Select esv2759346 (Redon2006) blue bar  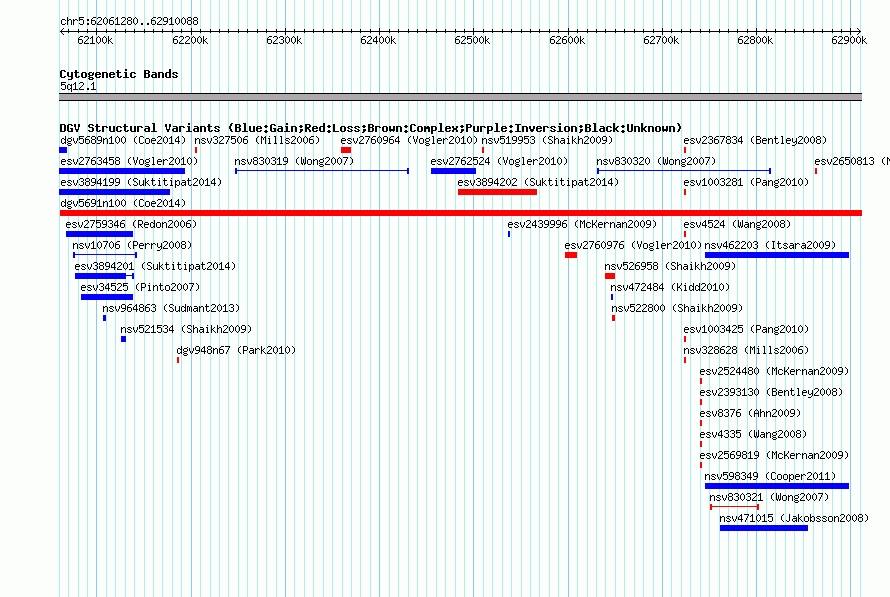(99, 234)
